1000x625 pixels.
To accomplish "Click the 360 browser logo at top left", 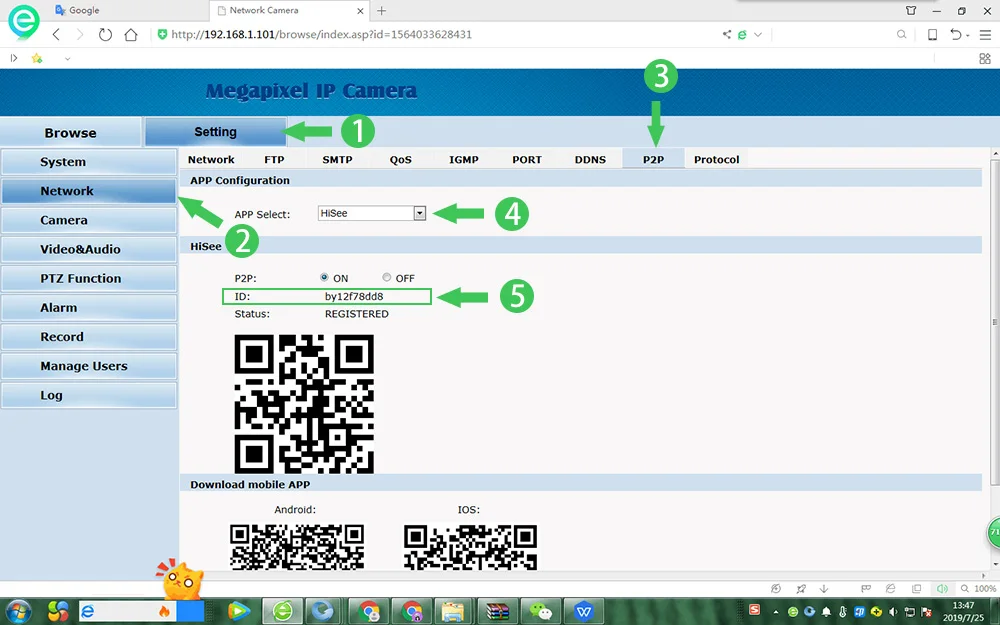I will 24,22.
